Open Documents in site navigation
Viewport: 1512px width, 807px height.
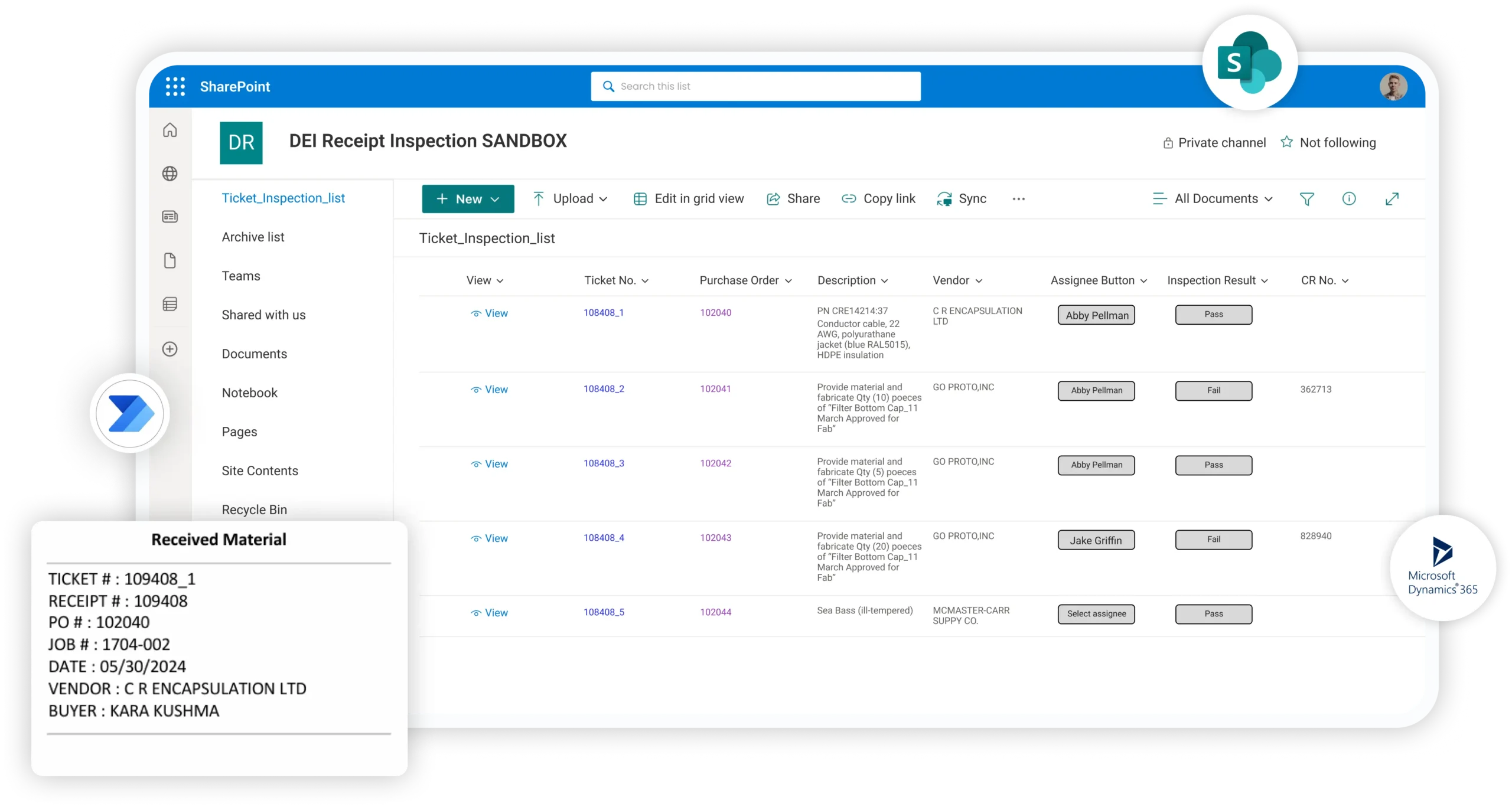click(254, 354)
